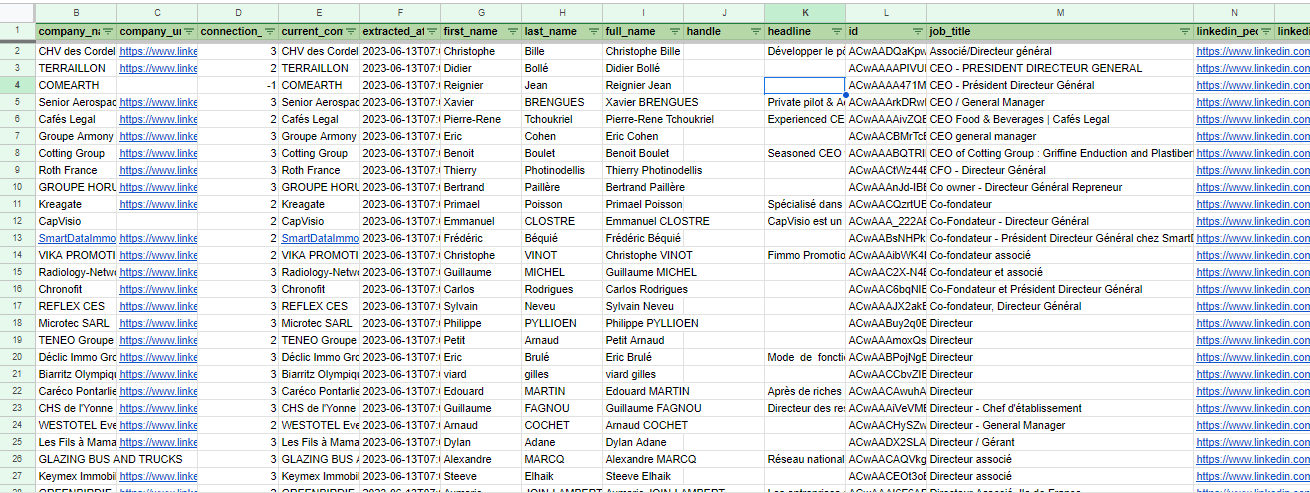Select the first name cell 'Primael'
The image size is (1310, 493).
[x=481, y=204]
